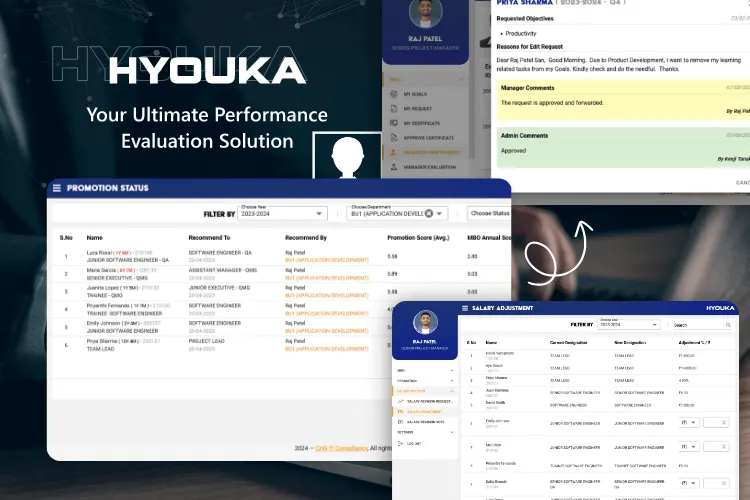
Task: Click adjustment amount field for Sofia Bianchi
Action: (716, 483)
